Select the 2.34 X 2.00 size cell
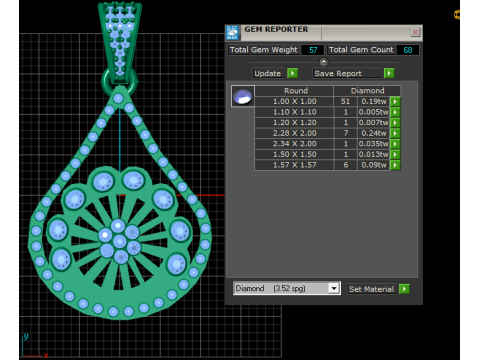Screen dimensions: 480x360 tap(294, 144)
